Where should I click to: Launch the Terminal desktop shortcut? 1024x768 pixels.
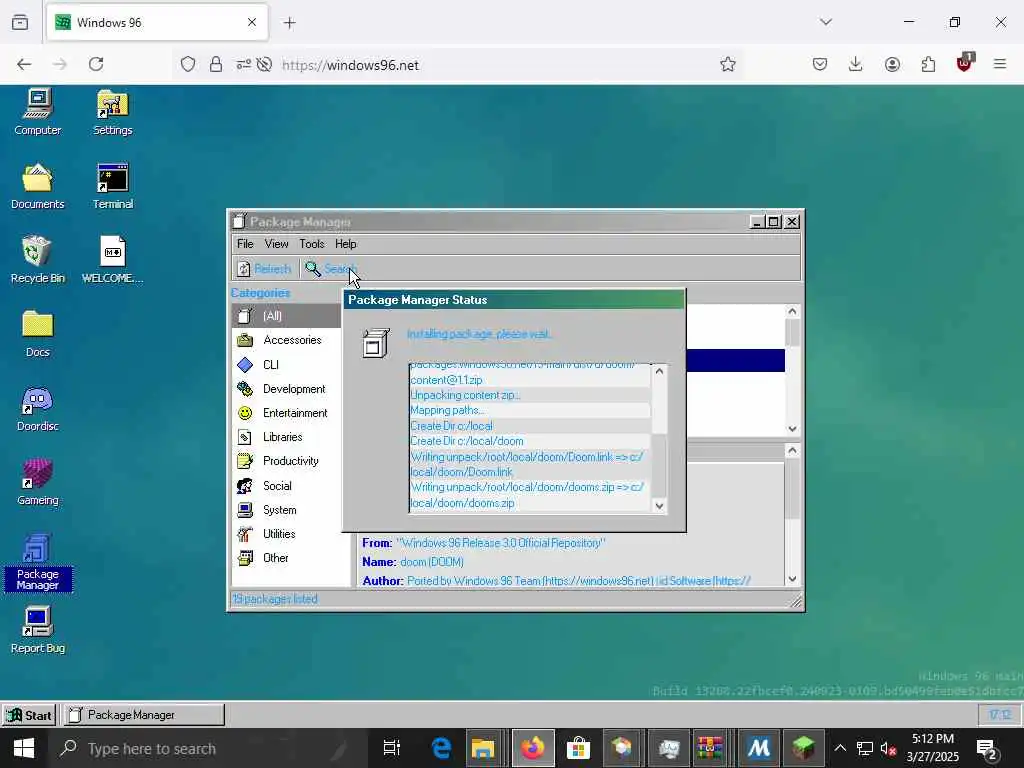(x=113, y=186)
